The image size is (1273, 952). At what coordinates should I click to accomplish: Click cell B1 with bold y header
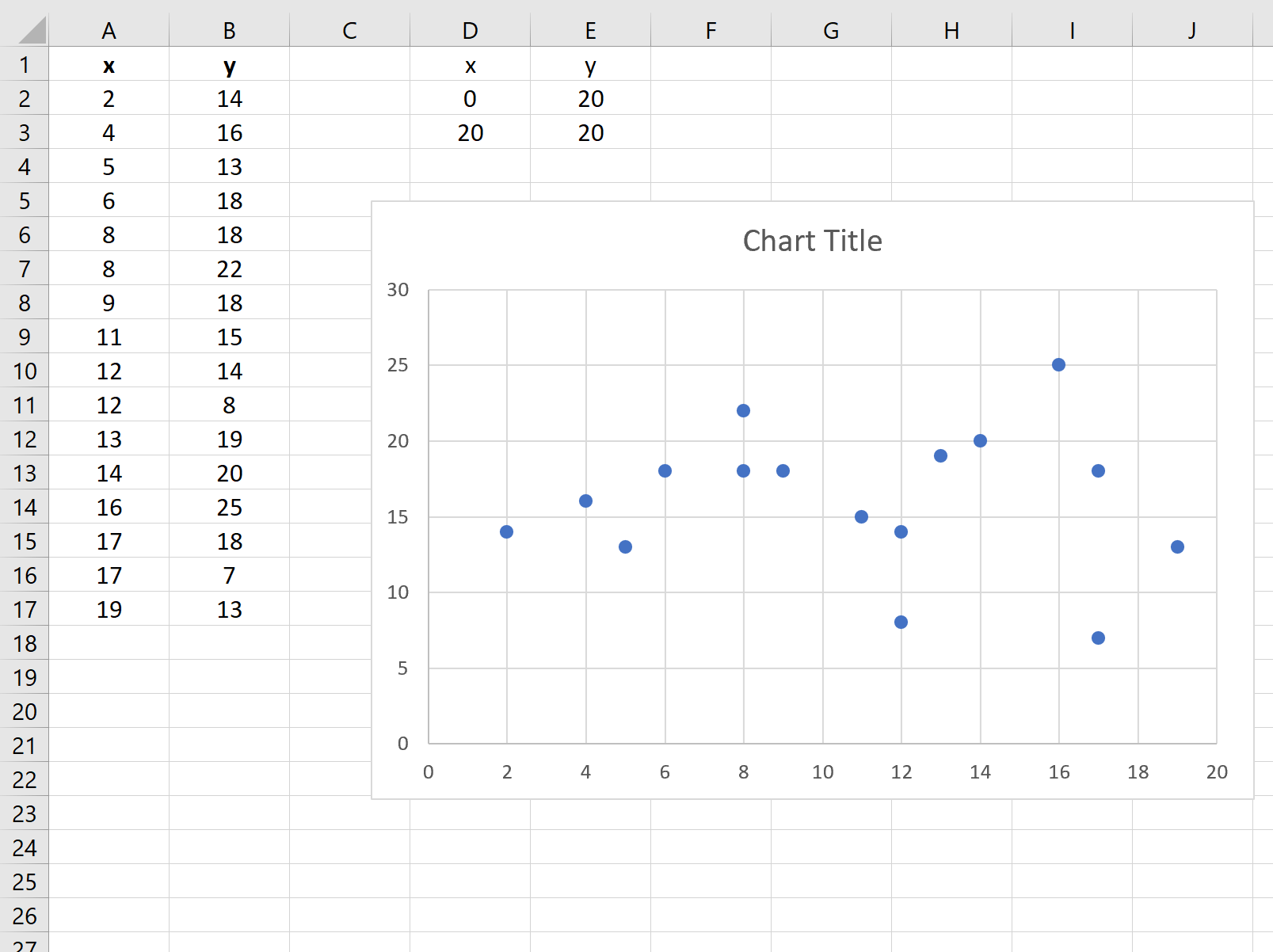pyautogui.click(x=230, y=65)
